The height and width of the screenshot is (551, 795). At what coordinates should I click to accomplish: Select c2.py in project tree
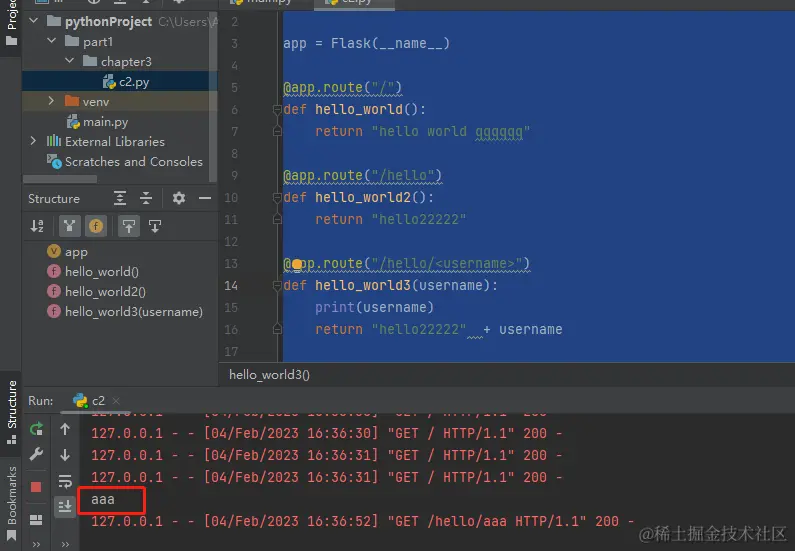(126, 82)
